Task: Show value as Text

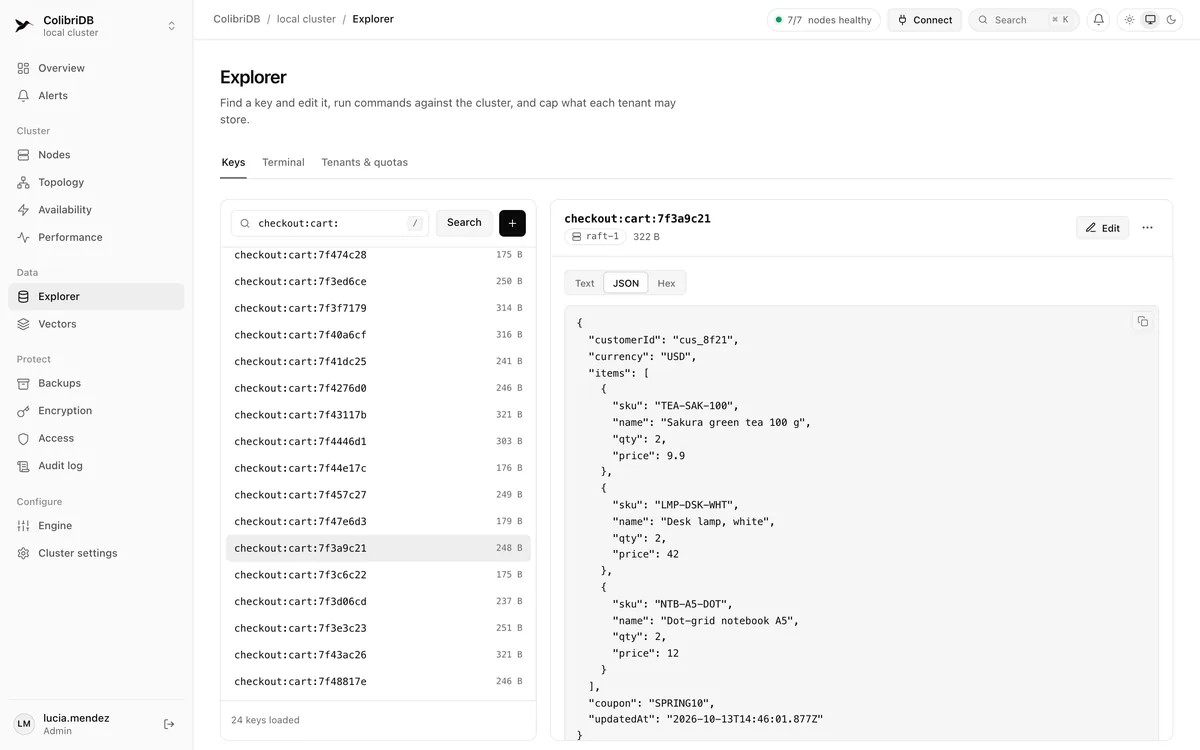Action: [x=585, y=283]
